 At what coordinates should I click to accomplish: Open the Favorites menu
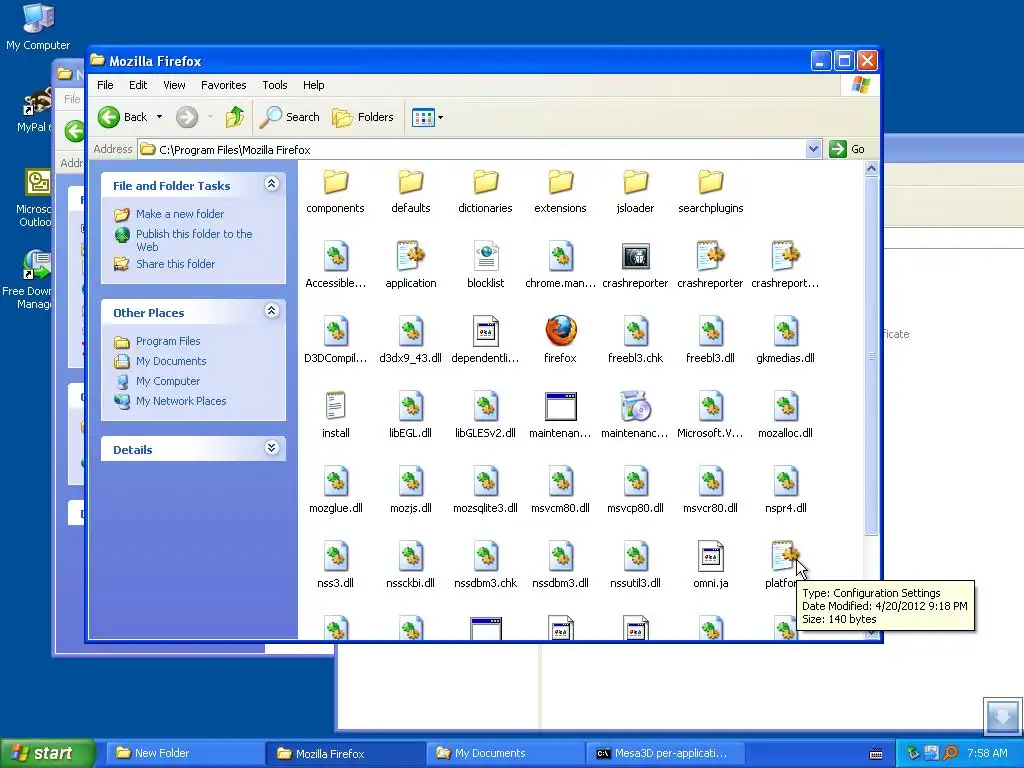223,85
